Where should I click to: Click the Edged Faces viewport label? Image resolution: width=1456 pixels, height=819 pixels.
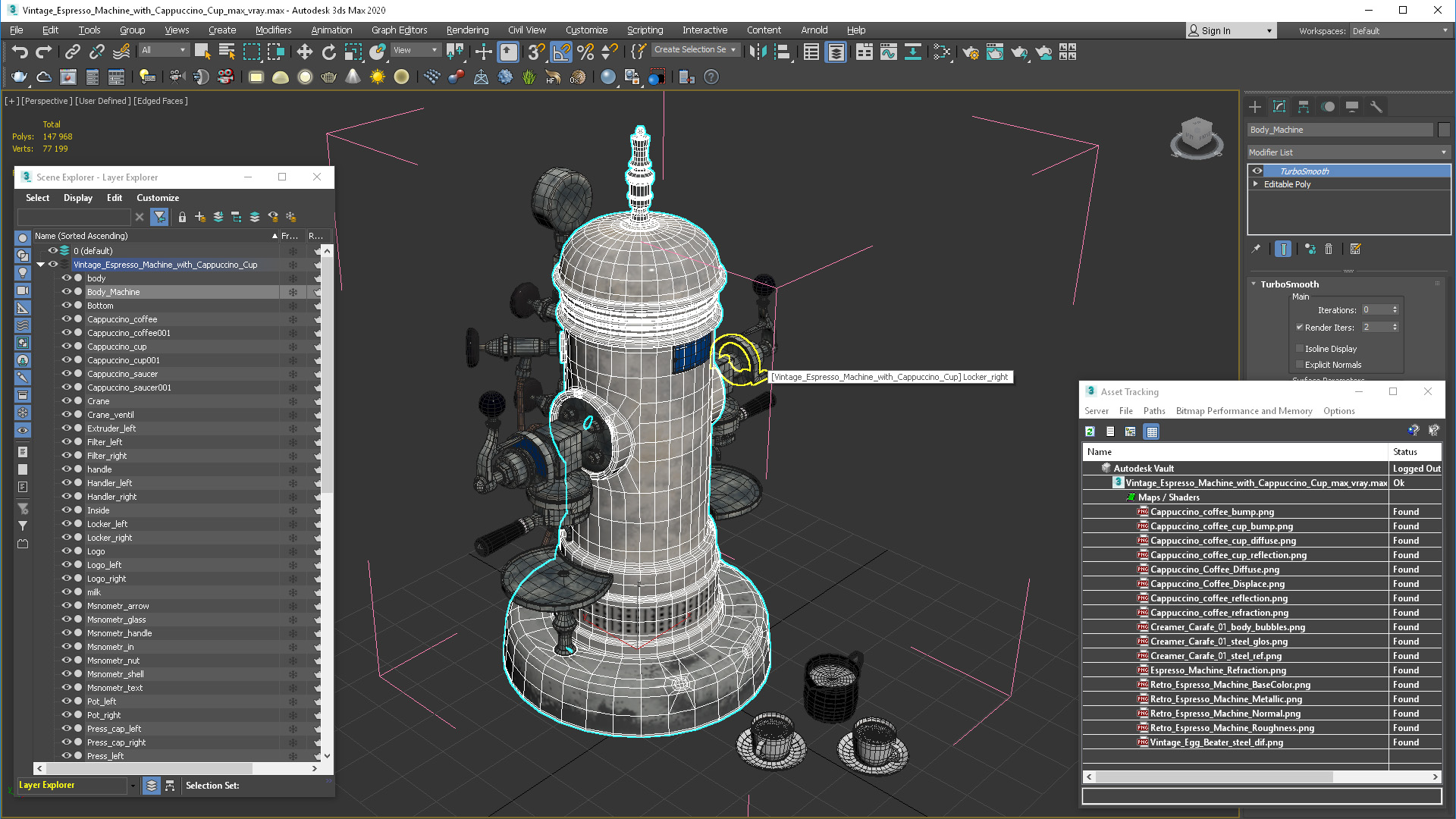tap(161, 101)
